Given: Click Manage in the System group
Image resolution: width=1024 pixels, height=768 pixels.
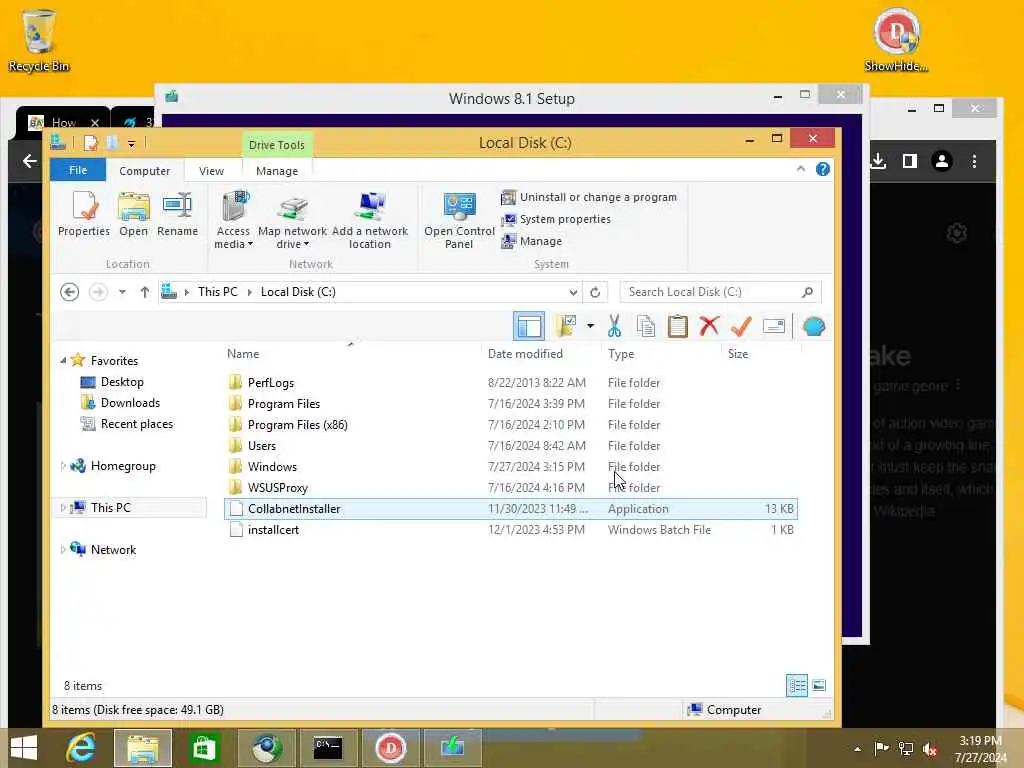Looking at the screenshot, I should point(532,241).
